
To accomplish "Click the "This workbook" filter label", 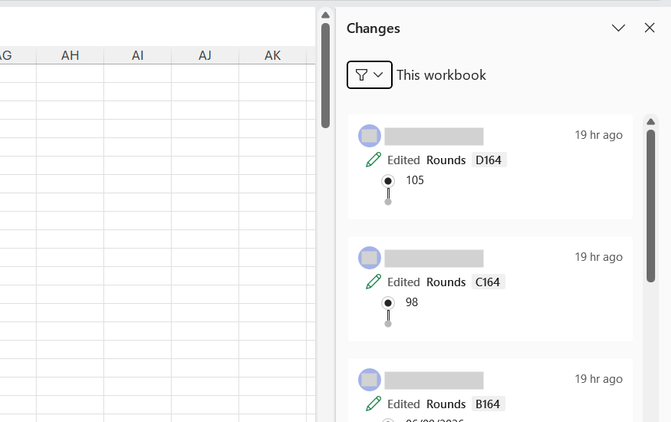I will point(441,75).
